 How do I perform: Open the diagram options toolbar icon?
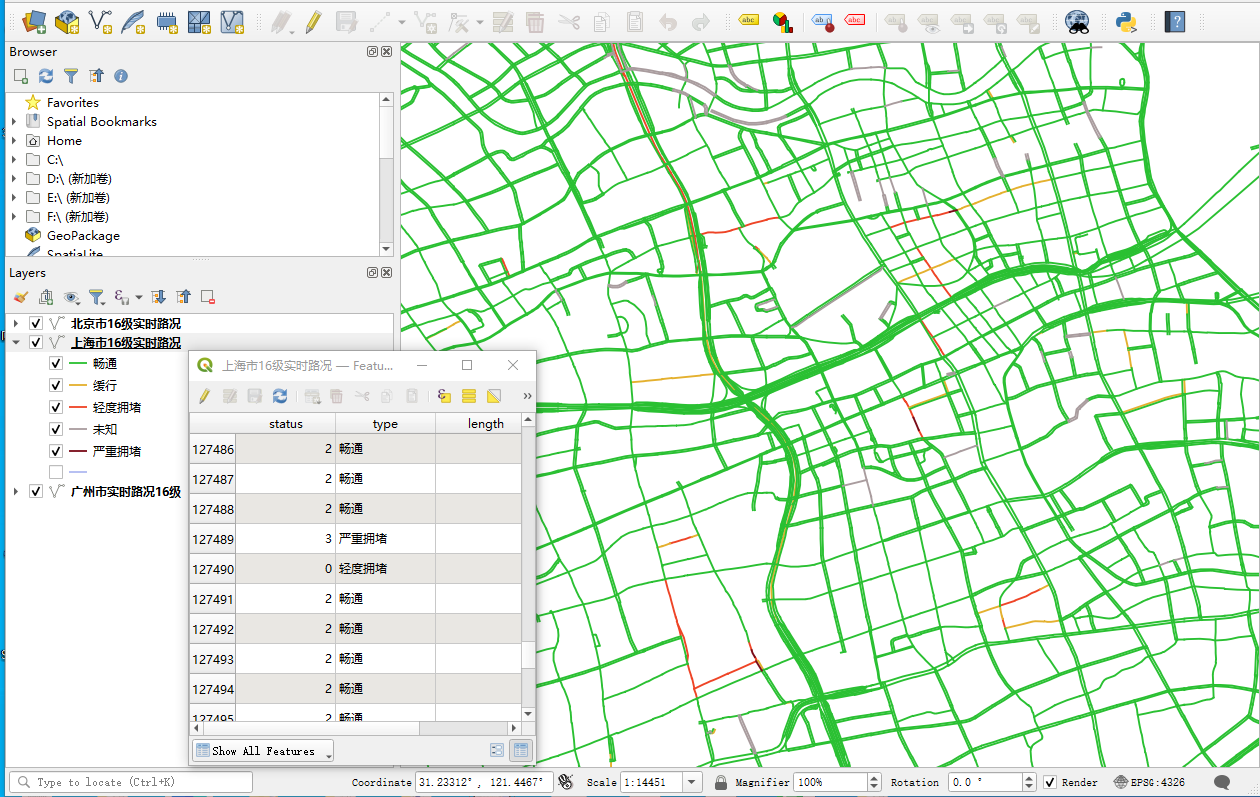[782, 21]
